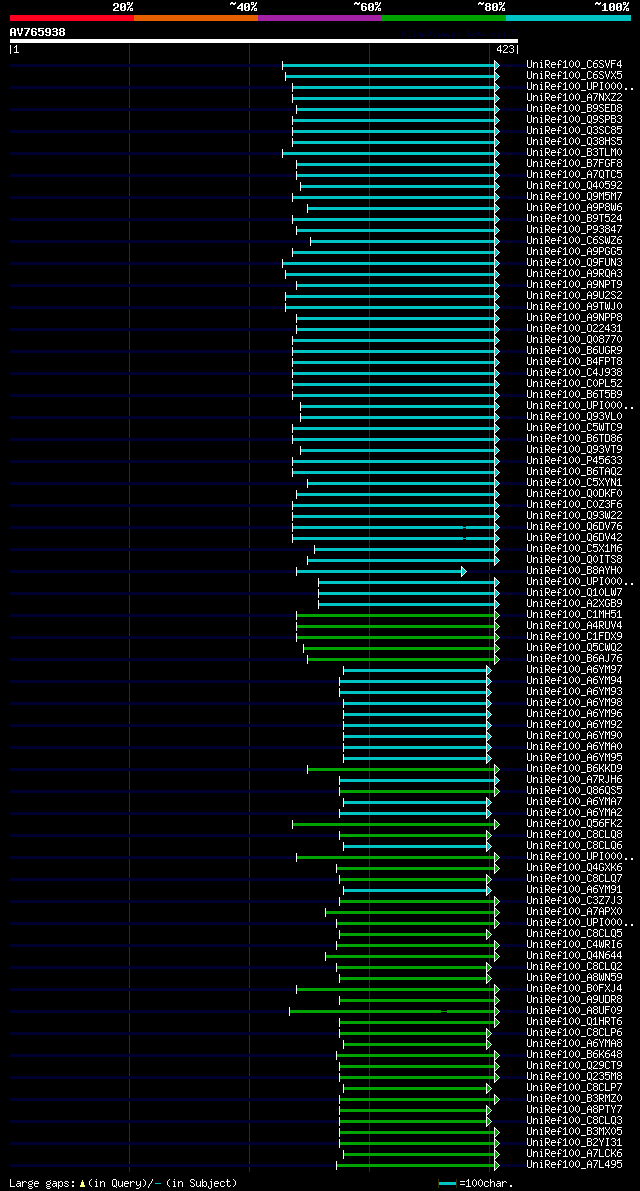Click the green ~80% legend segment
Image resolution: width=640 pixels, height=1191 pixels.
444,17
